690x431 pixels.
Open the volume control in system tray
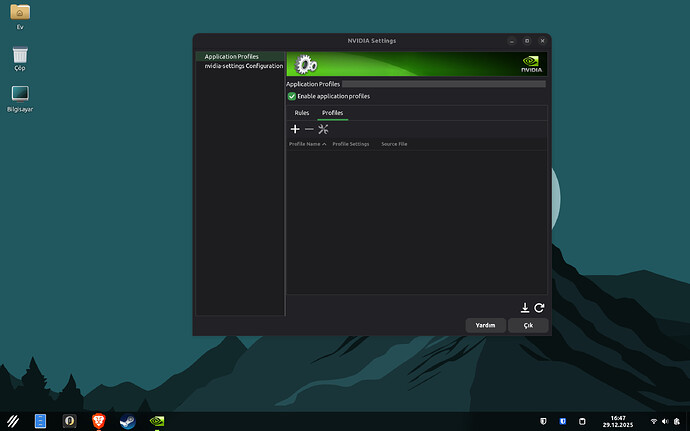click(665, 421)
